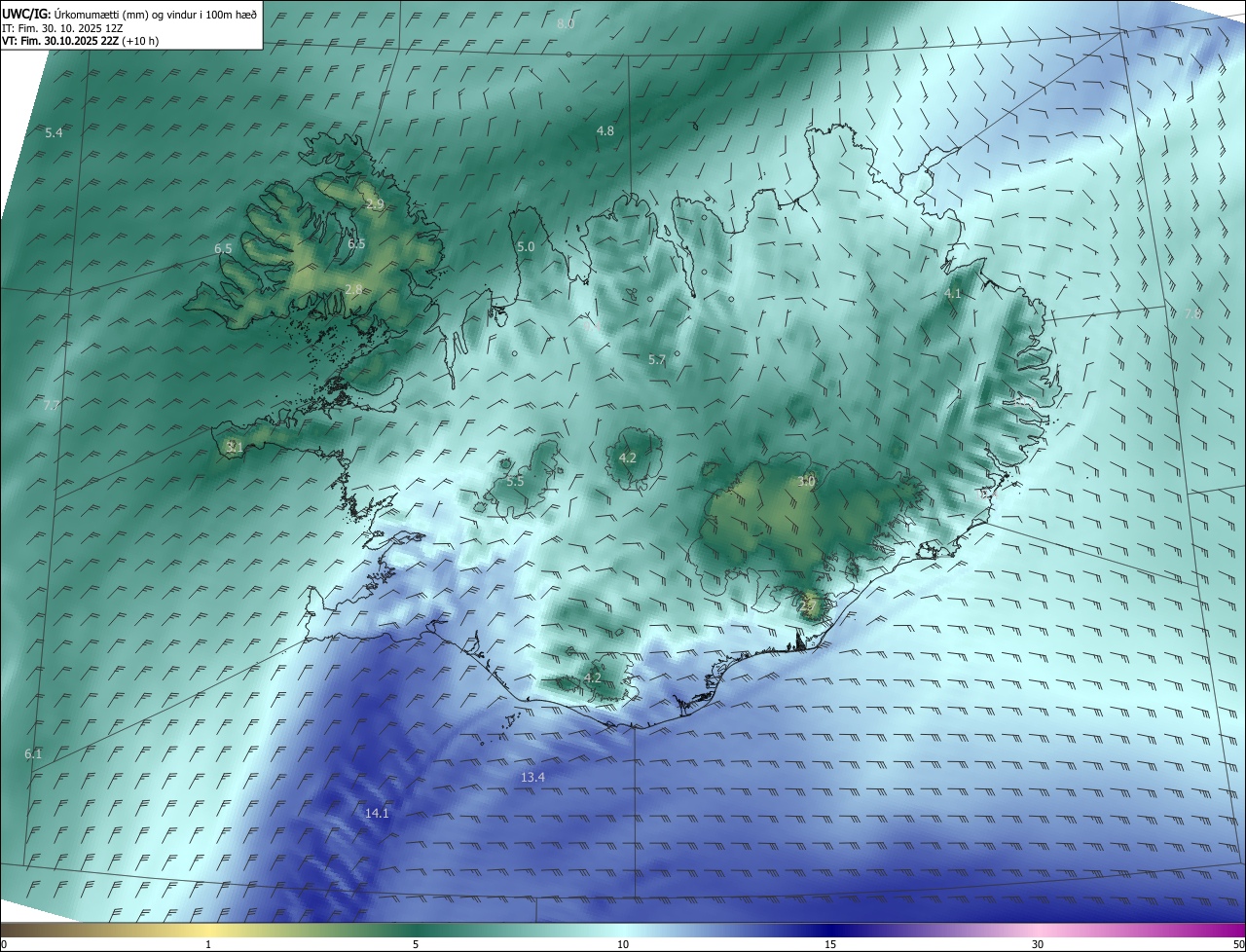Click the 13.4 value label

(532, 777)
